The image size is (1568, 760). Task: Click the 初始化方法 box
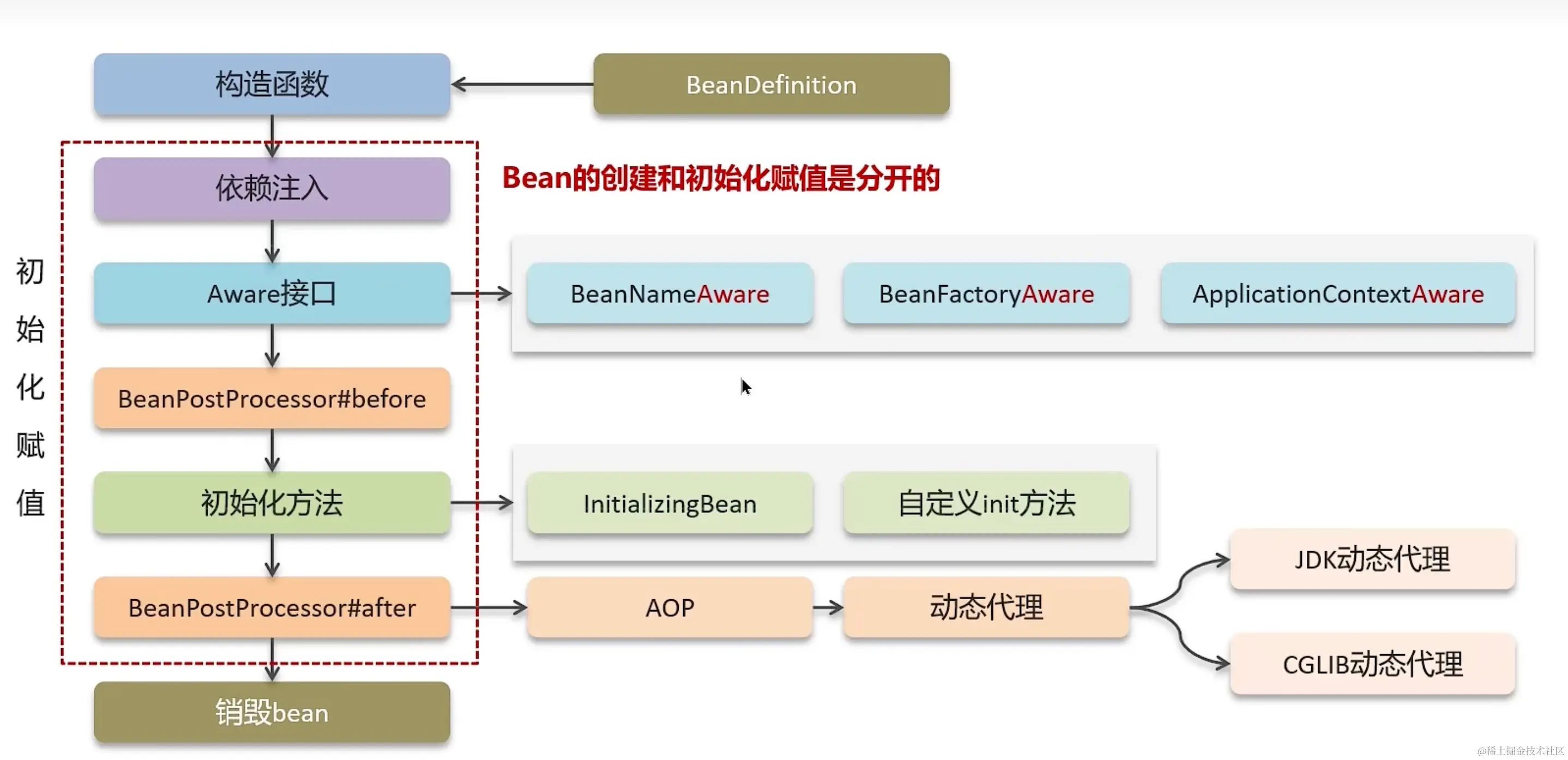(272, 503)
